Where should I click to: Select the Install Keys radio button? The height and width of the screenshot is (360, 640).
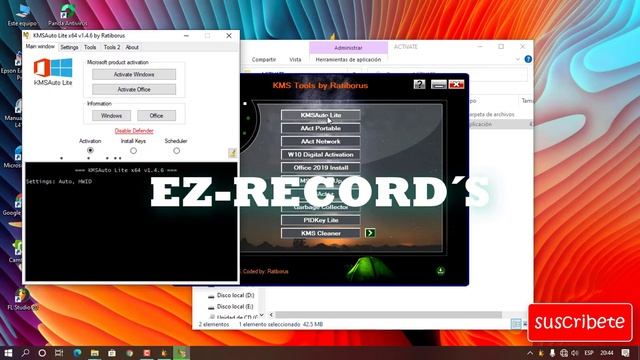(x=133, y=151)
